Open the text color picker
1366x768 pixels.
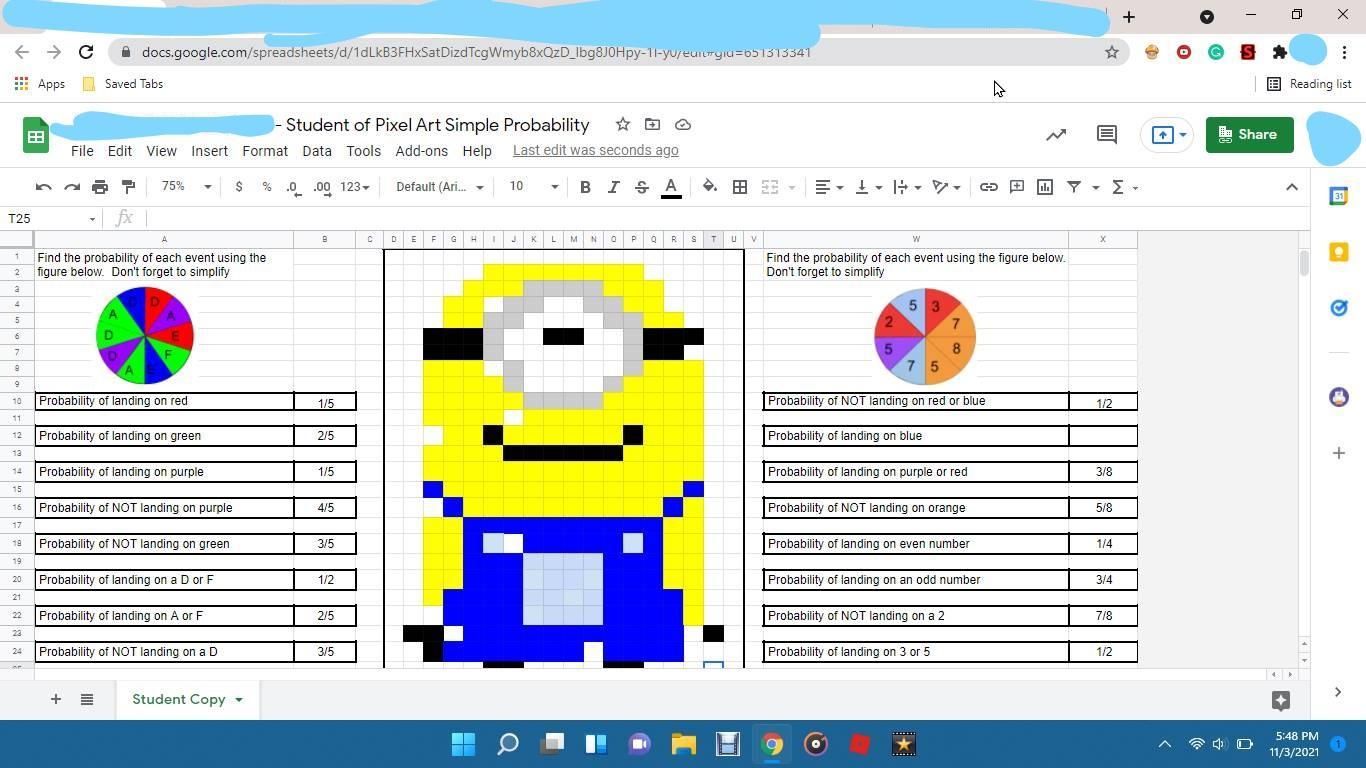coord(671,187)
